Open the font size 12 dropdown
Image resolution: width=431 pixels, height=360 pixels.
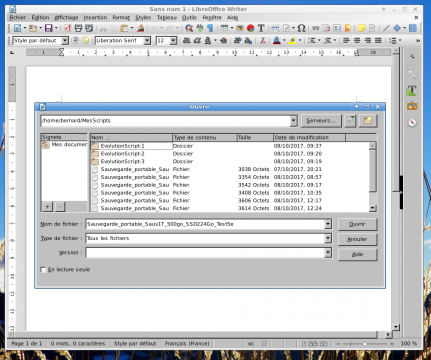[173, 41]
